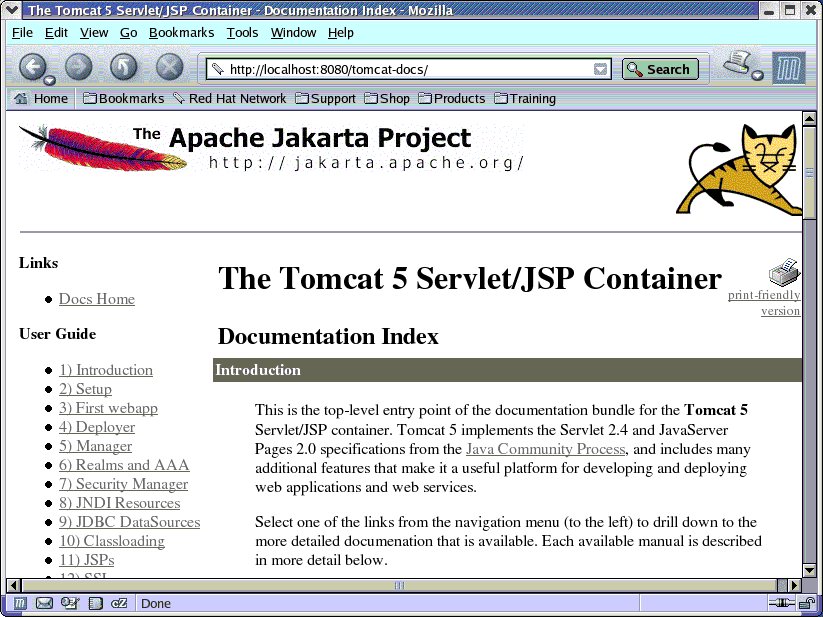Open the Training bookmark folder
The image size is (823, 617).
(525, 99)
